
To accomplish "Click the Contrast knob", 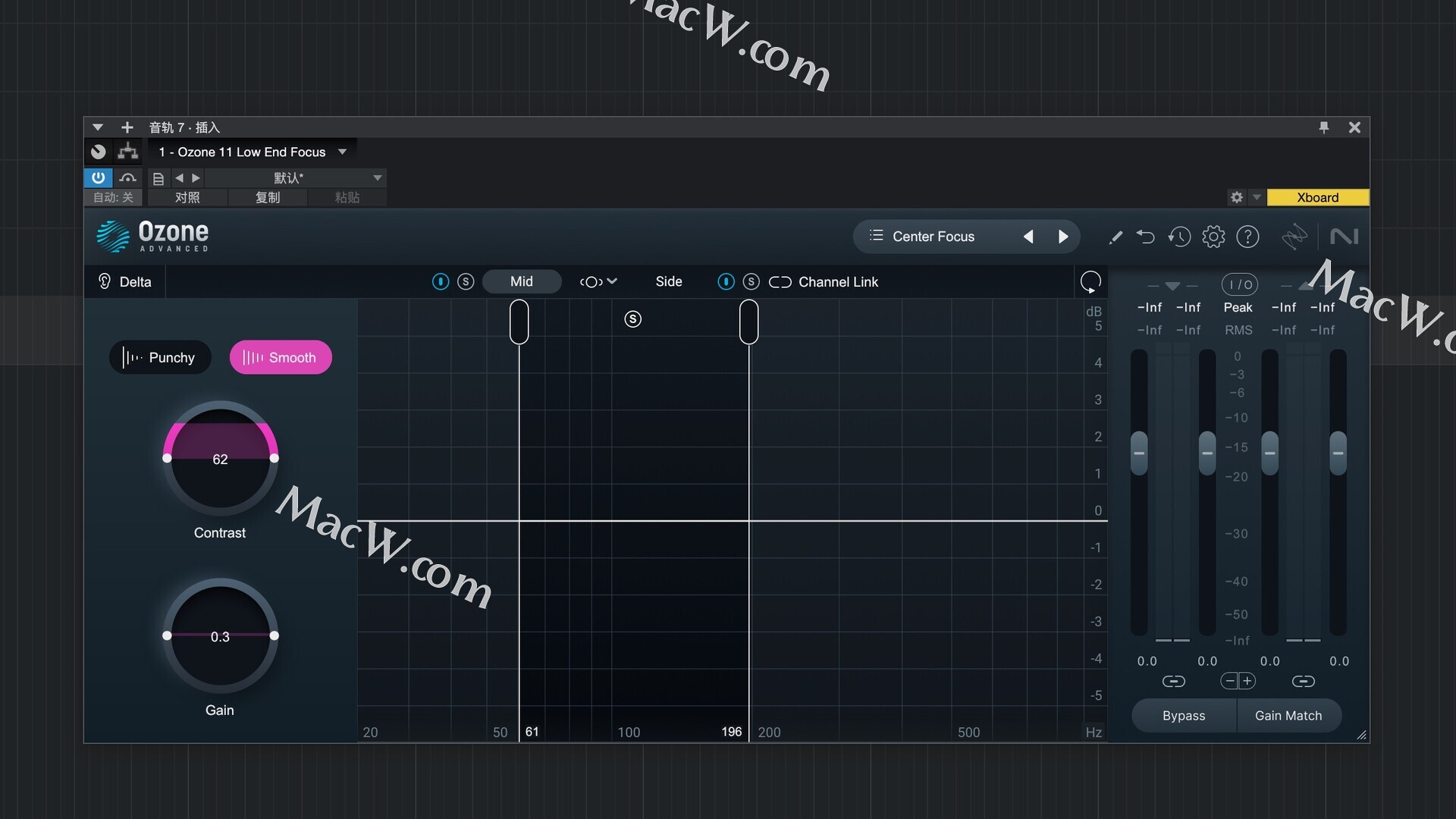I will coord(221,459).
